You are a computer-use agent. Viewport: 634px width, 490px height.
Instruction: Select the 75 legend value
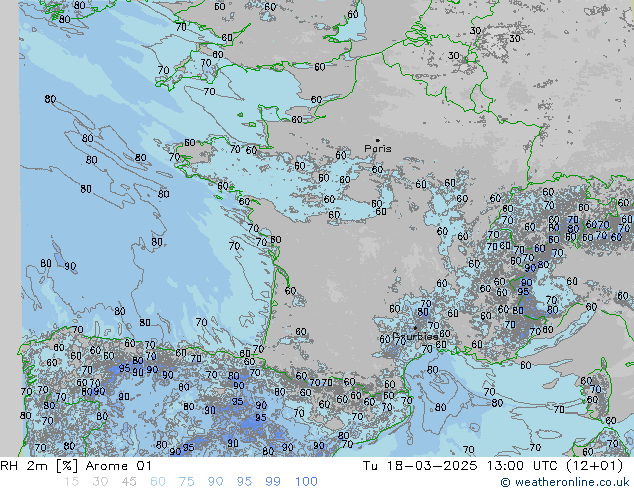point(186,482)
